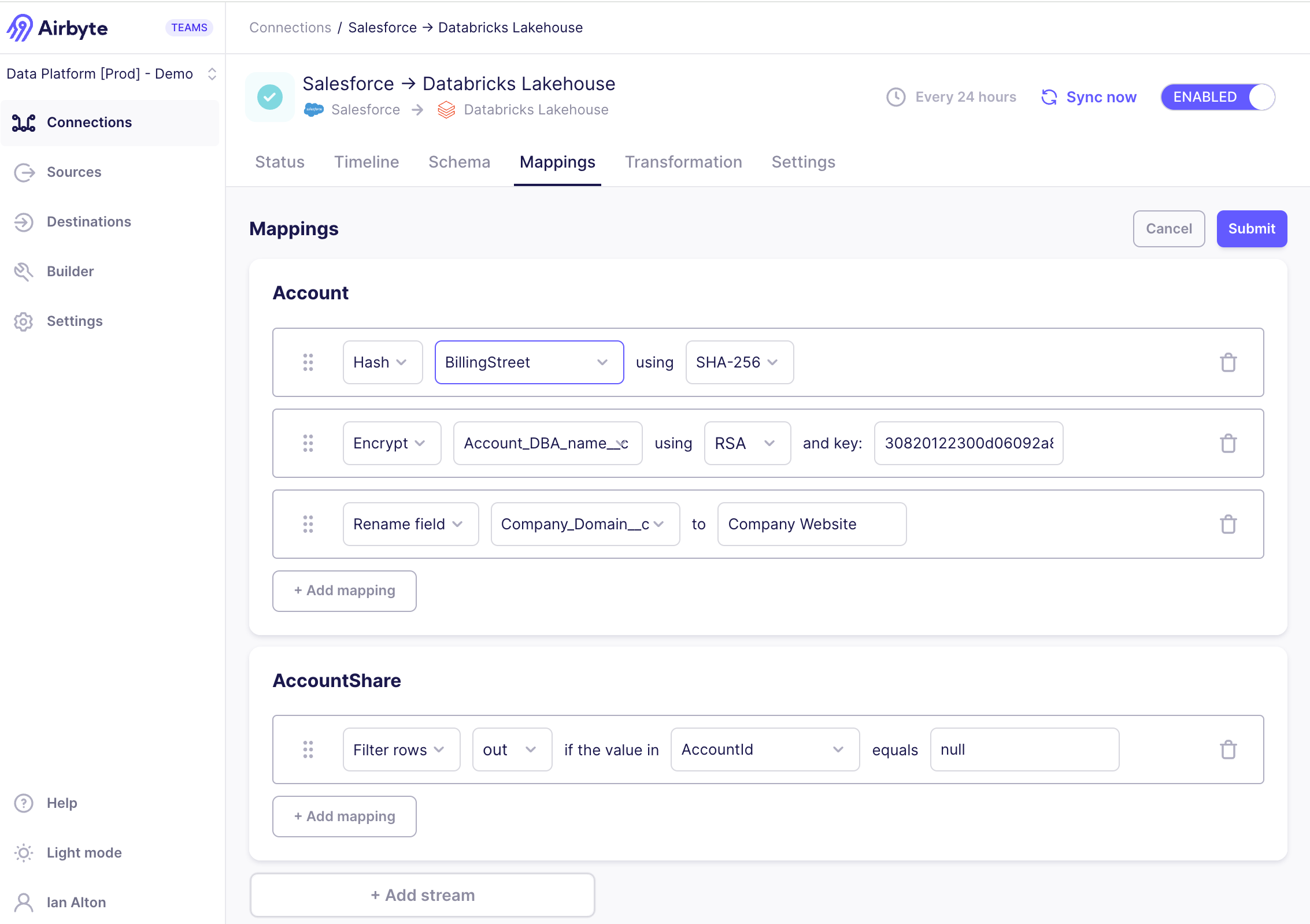Switch to the Schema tab
1310x924 pixels.
(459, 162)
